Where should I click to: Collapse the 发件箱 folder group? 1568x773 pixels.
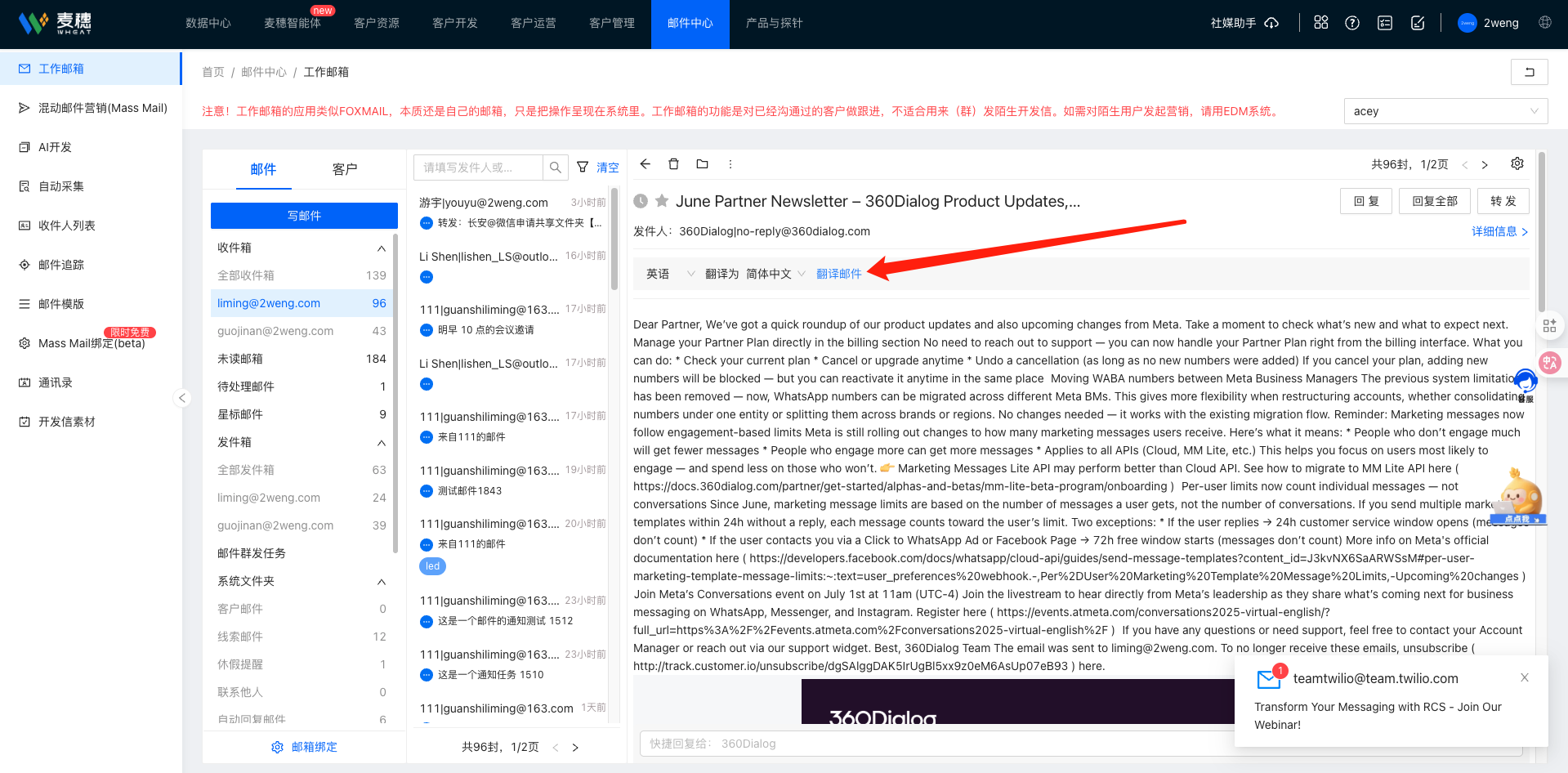click(x=381, y=442)
